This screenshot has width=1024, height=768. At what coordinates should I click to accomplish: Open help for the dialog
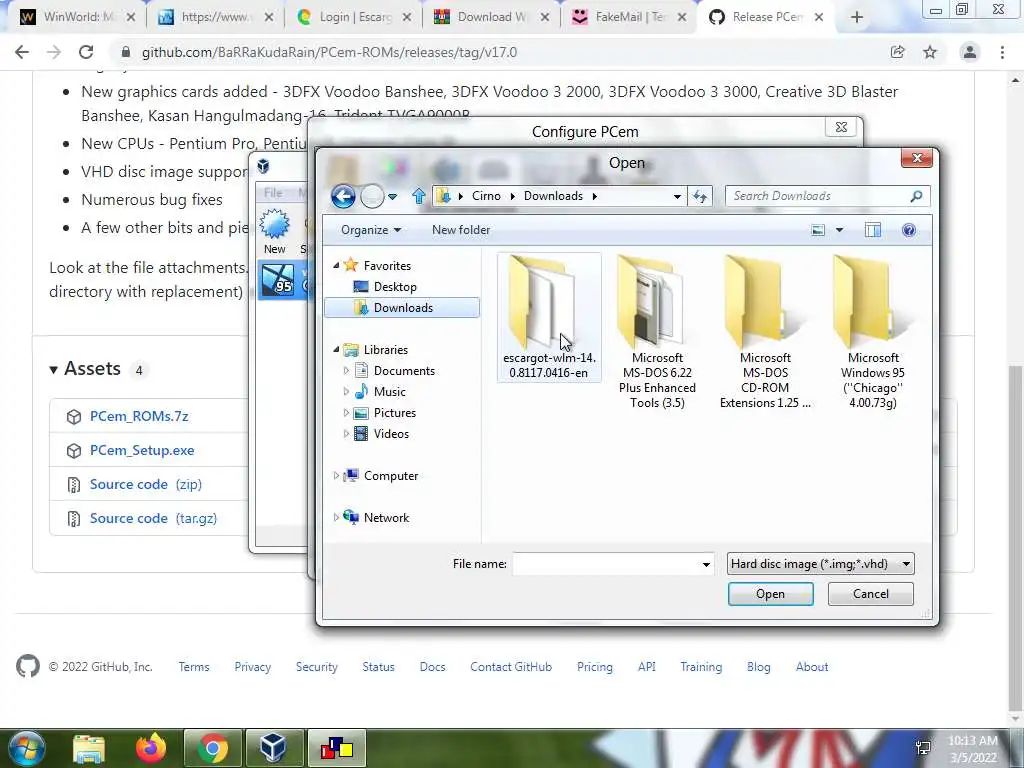tap(908, 230)
